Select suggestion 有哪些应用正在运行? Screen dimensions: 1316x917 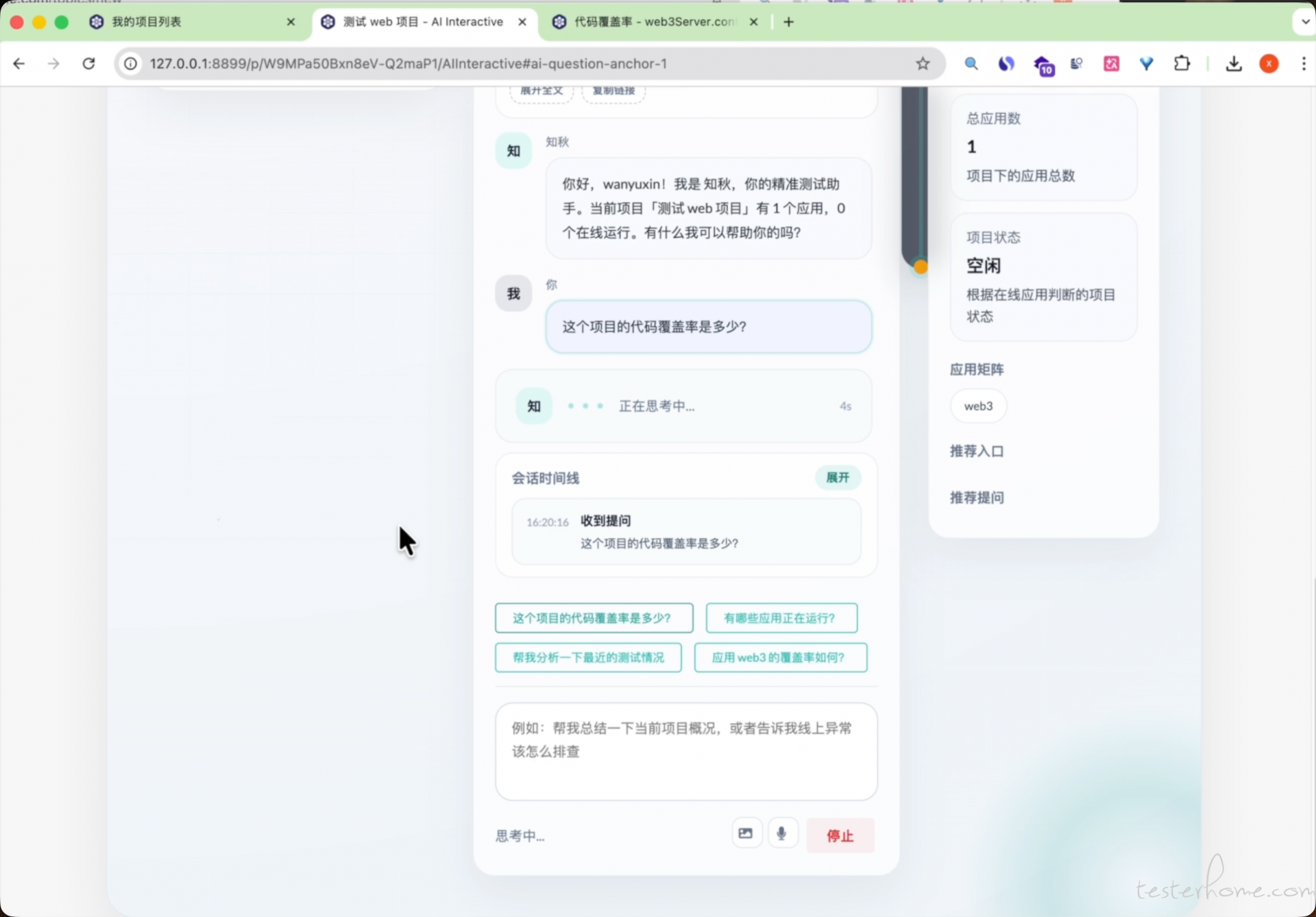coord(781,618)
